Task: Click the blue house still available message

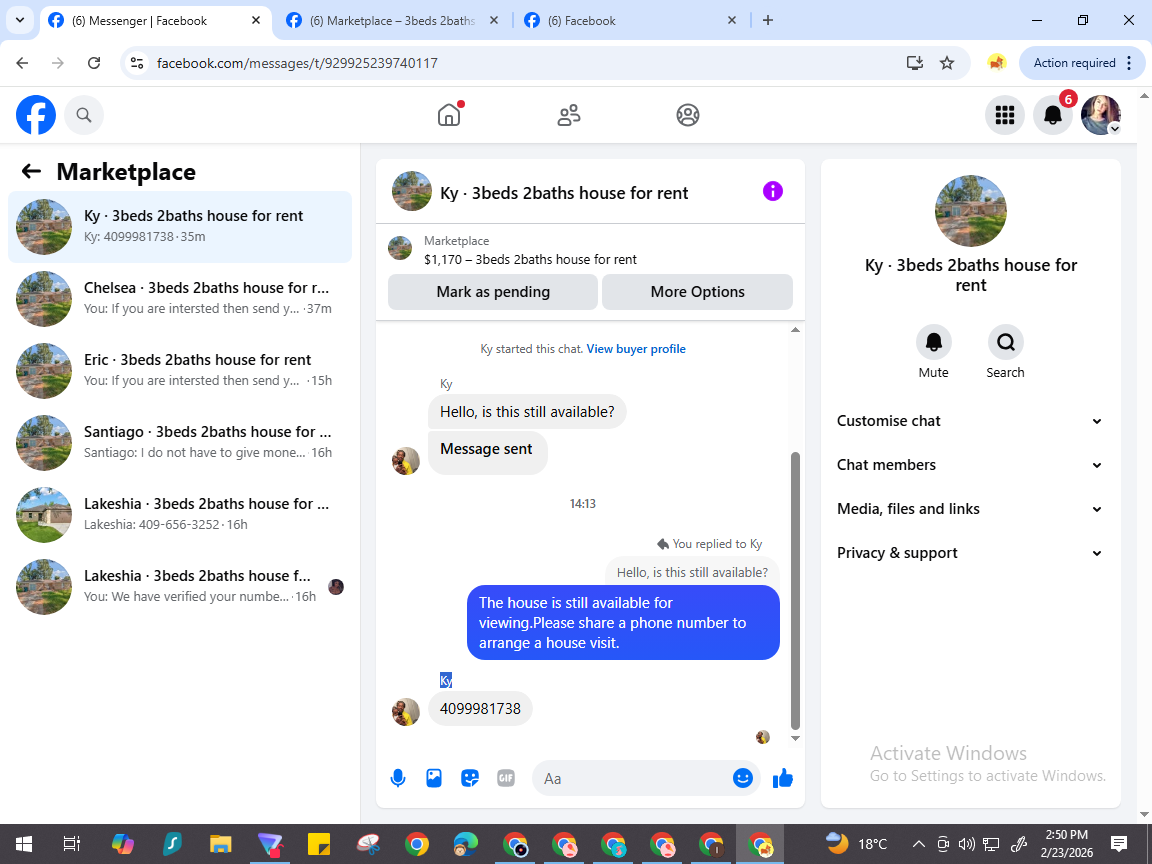Action: click(x=623, y=622)
